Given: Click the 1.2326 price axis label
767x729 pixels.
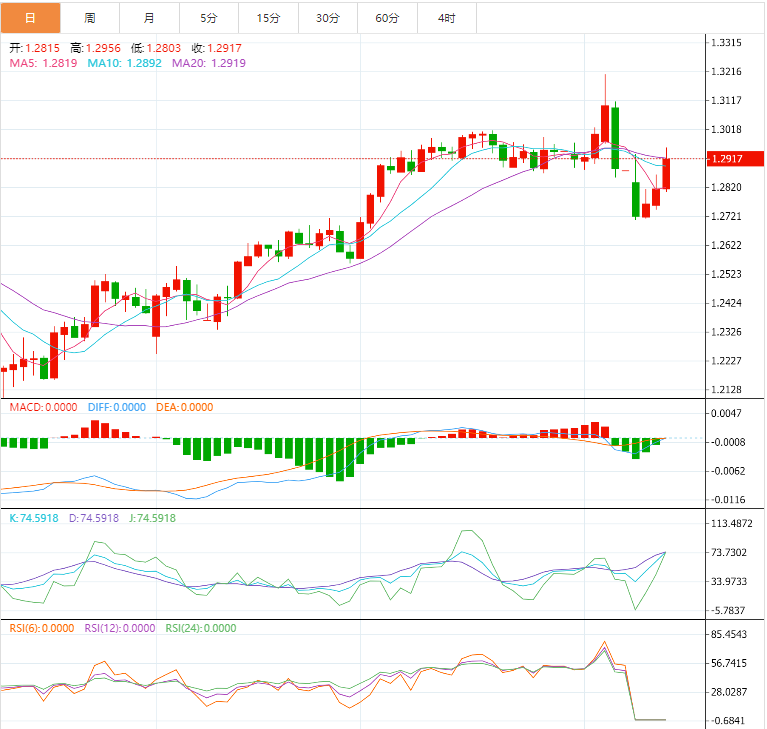Looking at the screenshot, I should 726,332.
